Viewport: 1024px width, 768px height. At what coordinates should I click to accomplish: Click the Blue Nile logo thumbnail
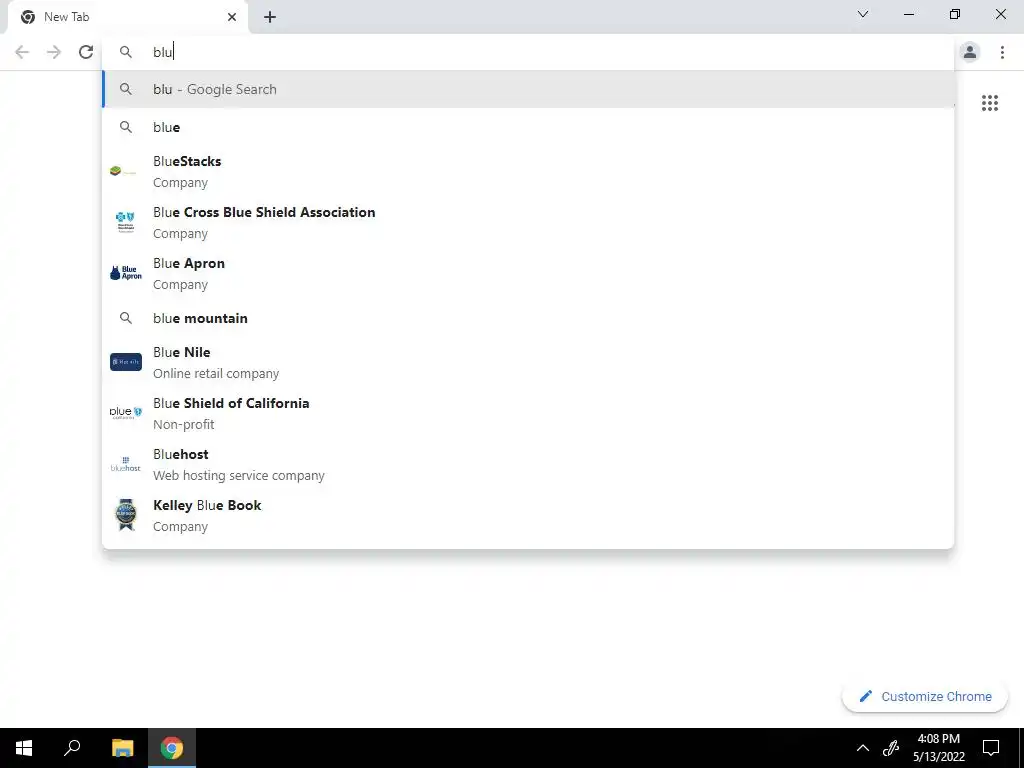[125, 362]
